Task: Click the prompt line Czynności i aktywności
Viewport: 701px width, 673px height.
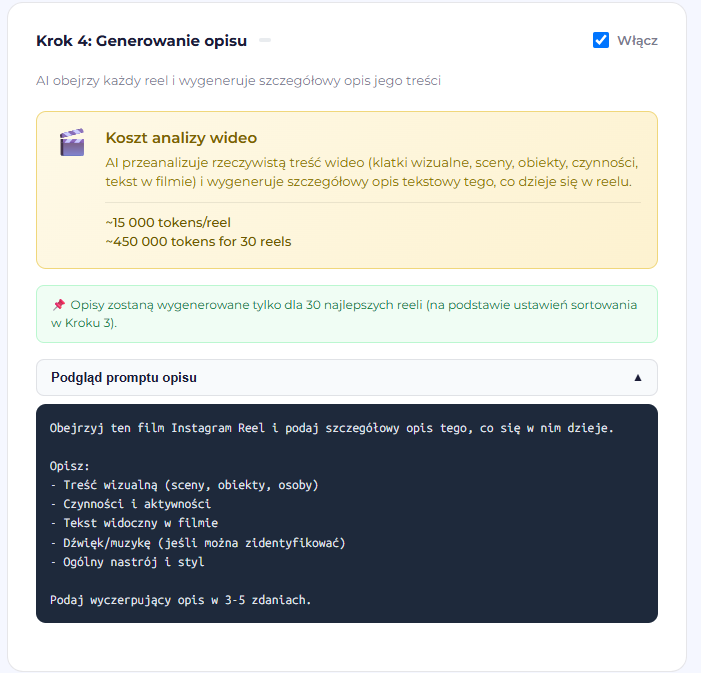Action: 130,504
